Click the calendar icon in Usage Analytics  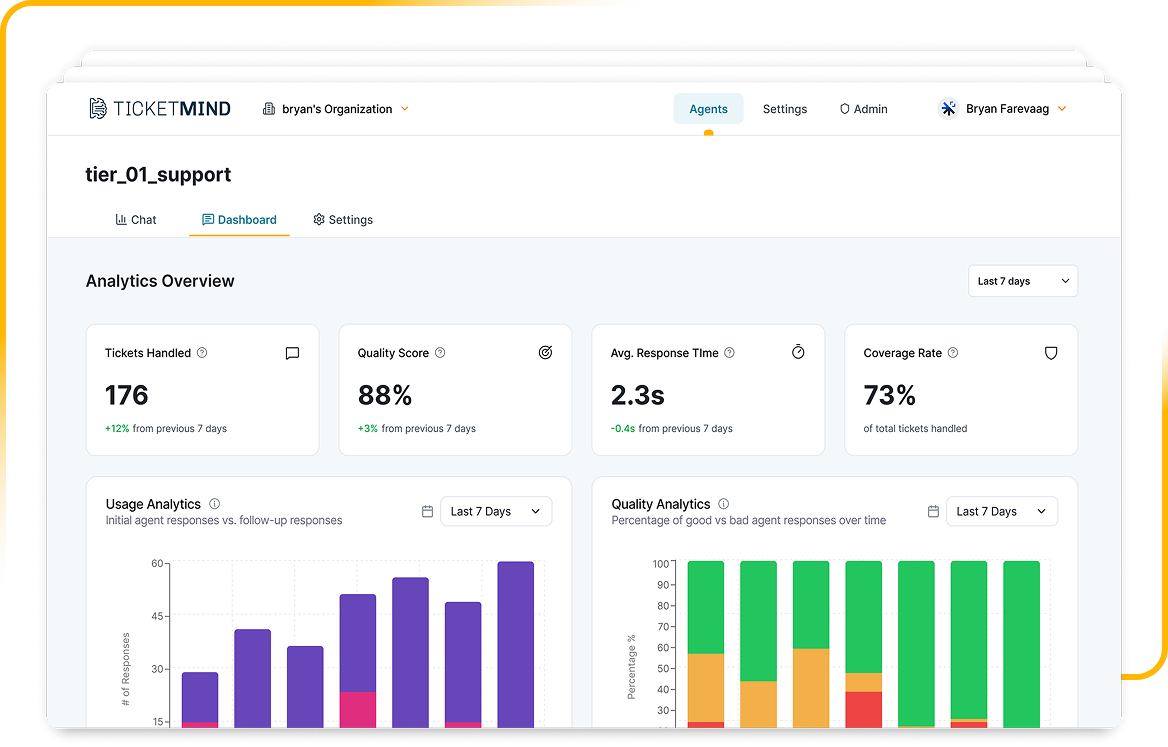pos(427,510)
